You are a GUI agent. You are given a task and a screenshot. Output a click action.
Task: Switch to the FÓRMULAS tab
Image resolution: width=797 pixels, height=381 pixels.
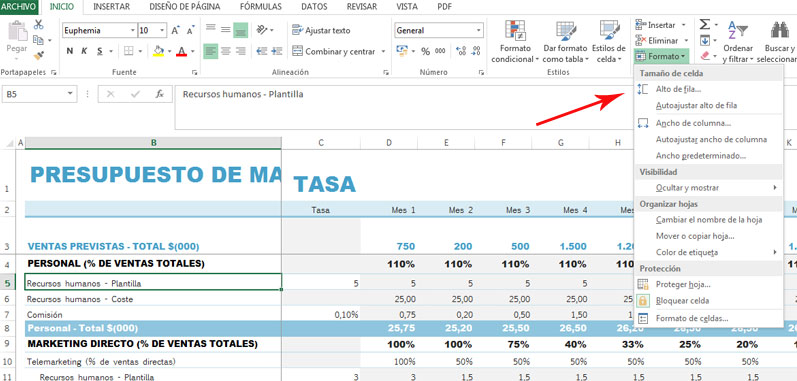261,7
